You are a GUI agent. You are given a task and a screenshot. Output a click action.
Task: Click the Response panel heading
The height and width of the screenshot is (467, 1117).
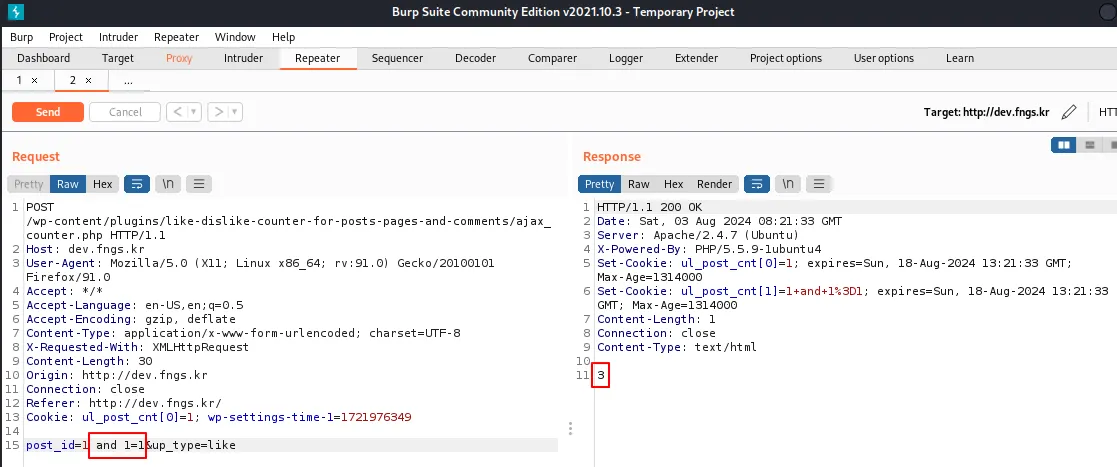pyautogui.click(x=612, y=157)
